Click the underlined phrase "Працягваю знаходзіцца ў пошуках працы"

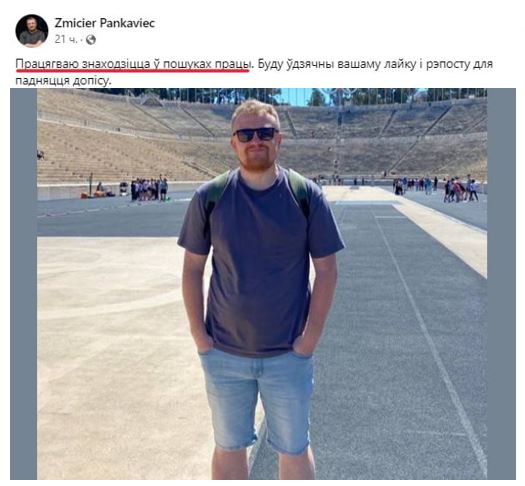[x=134, y=64]
